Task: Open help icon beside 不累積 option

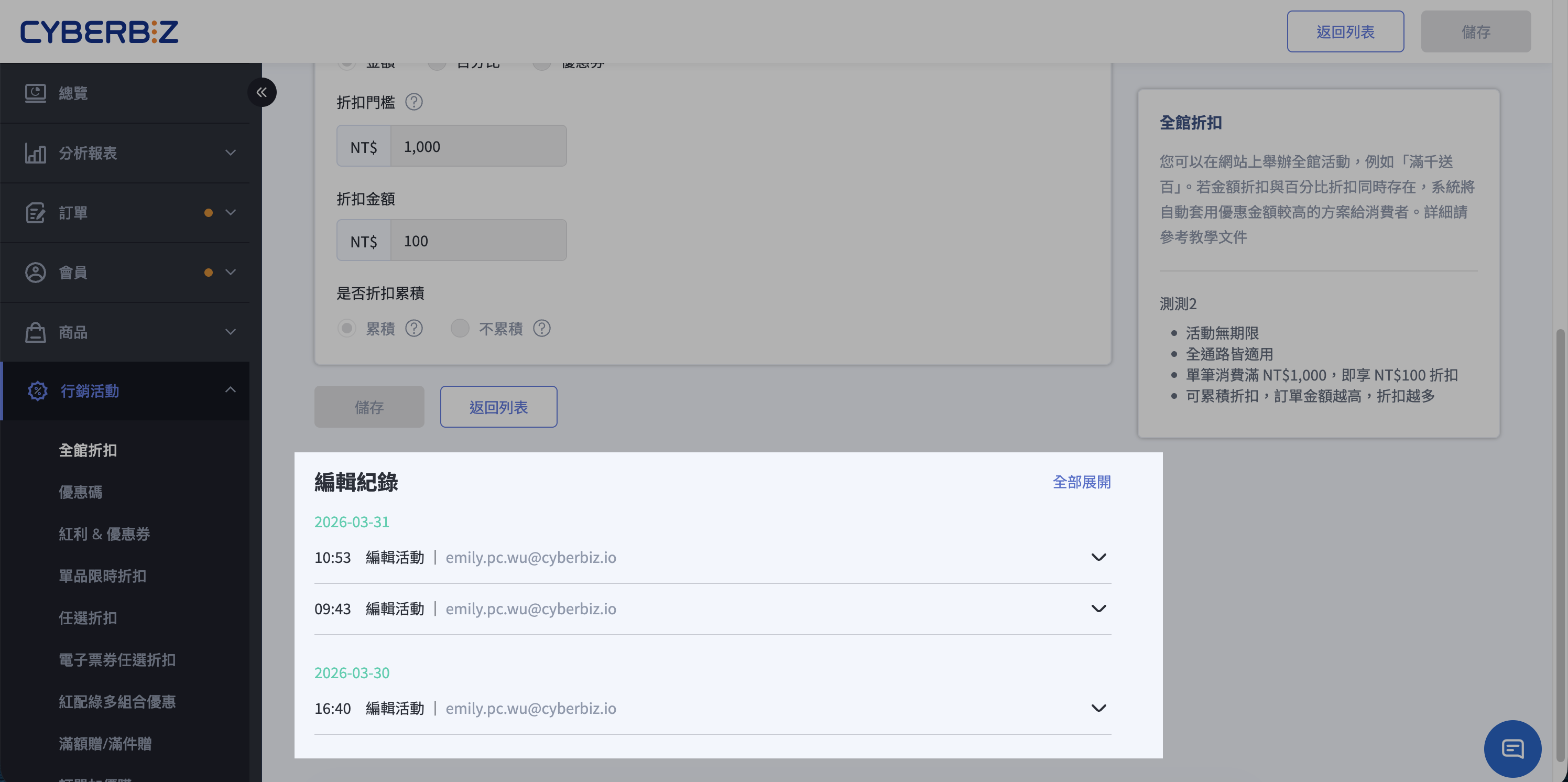Action: coord(542,329)
